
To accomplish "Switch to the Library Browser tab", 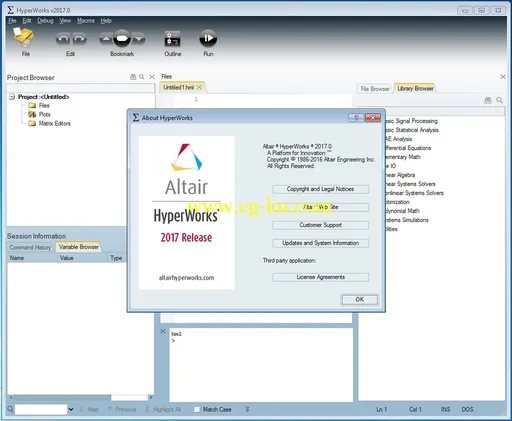I will pos(415,88).
